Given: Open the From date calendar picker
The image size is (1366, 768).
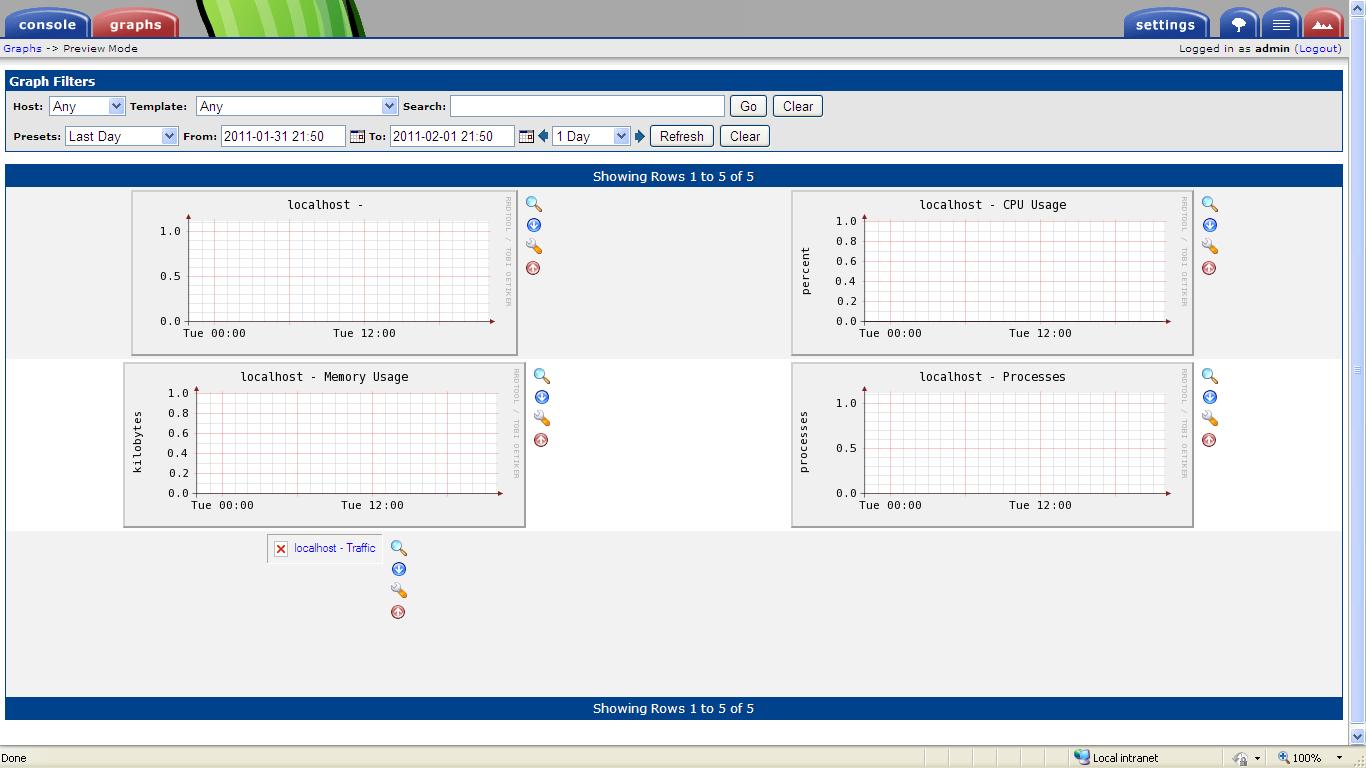Looking at the screenshot, I should (357, 136).
